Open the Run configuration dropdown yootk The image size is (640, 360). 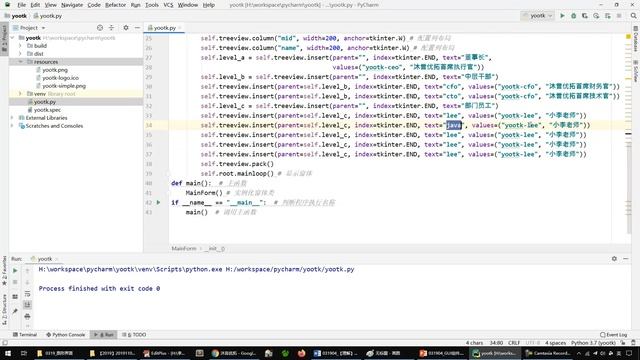click(538, 16)
